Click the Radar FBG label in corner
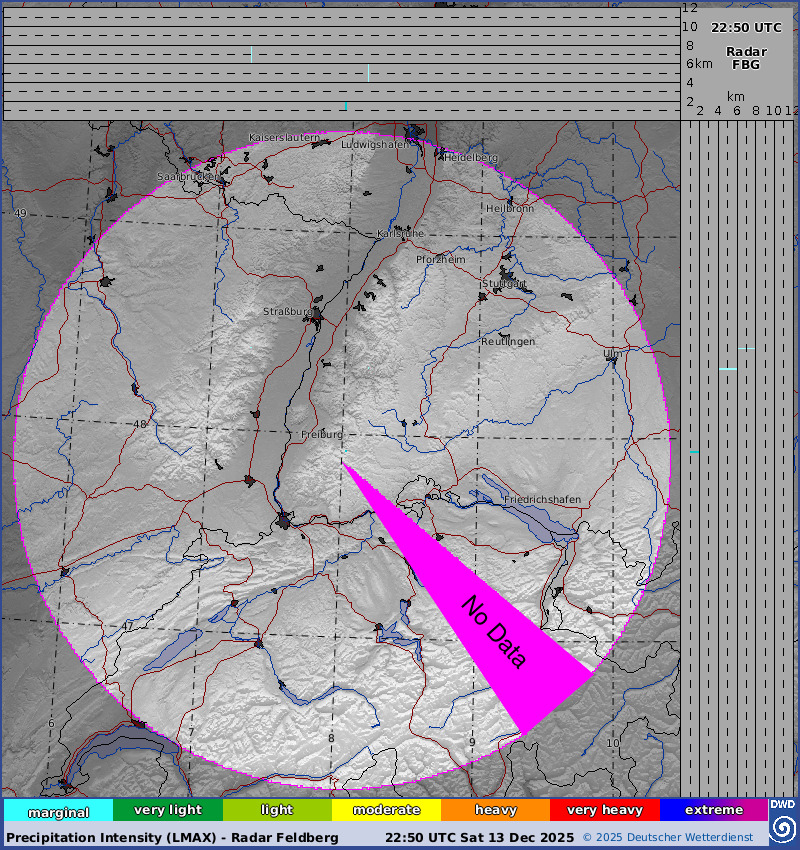Screen dimensions: 800x850 click(x=746, y=58)
